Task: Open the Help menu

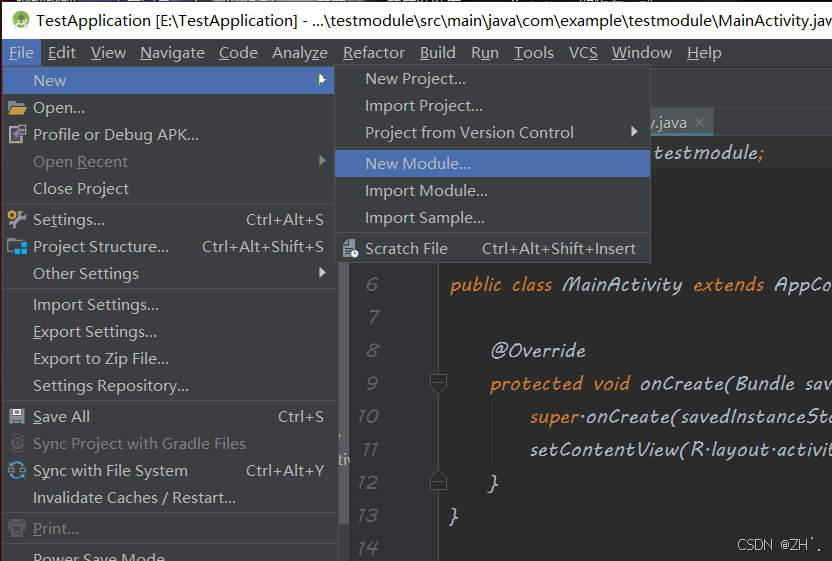Action: point(704,53)
